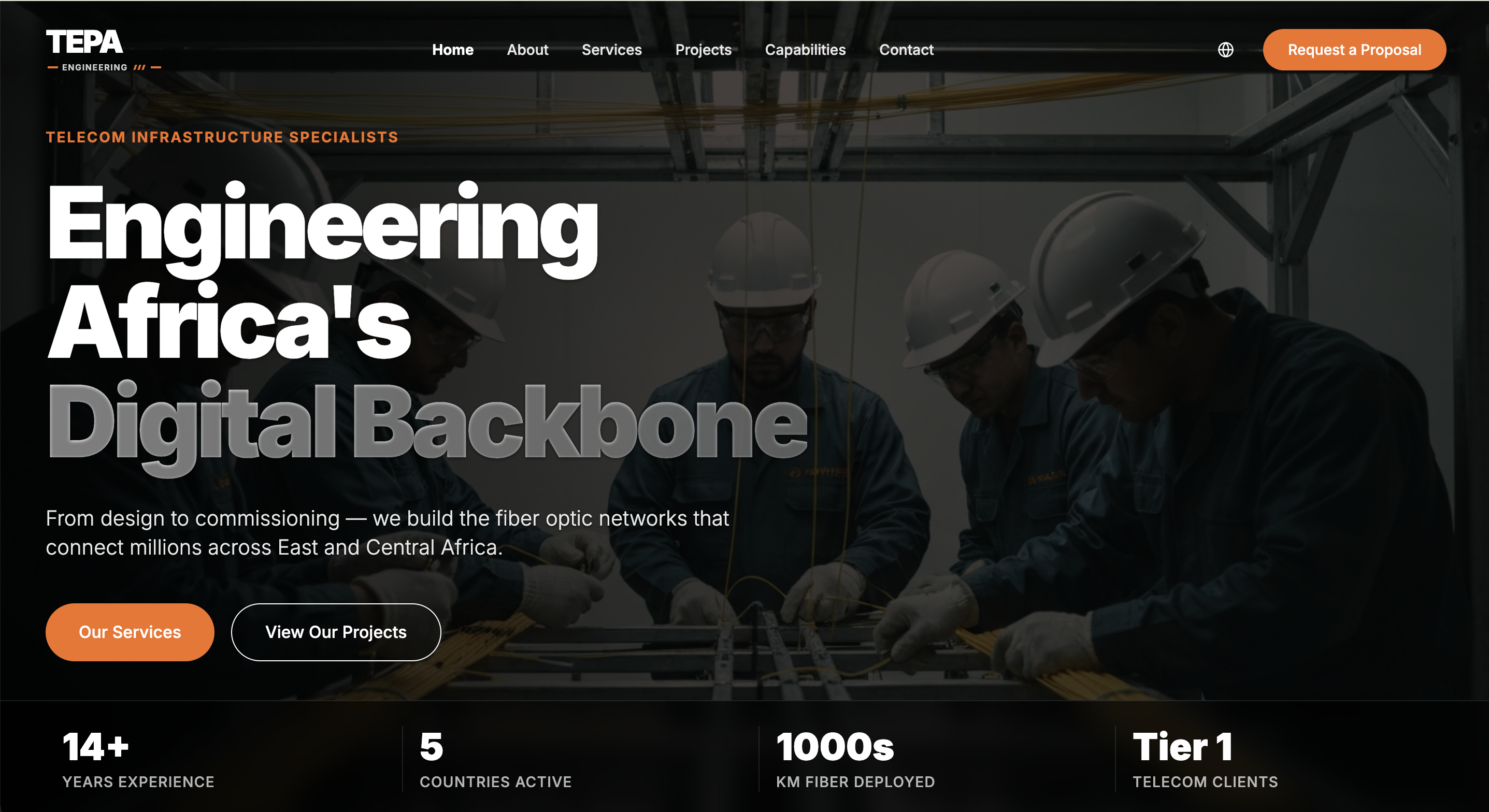Click the "COUNTRIES ACTIVE" label
Image resolution: width=1489 pixels, height=812 pixels.
coord(495,781)
